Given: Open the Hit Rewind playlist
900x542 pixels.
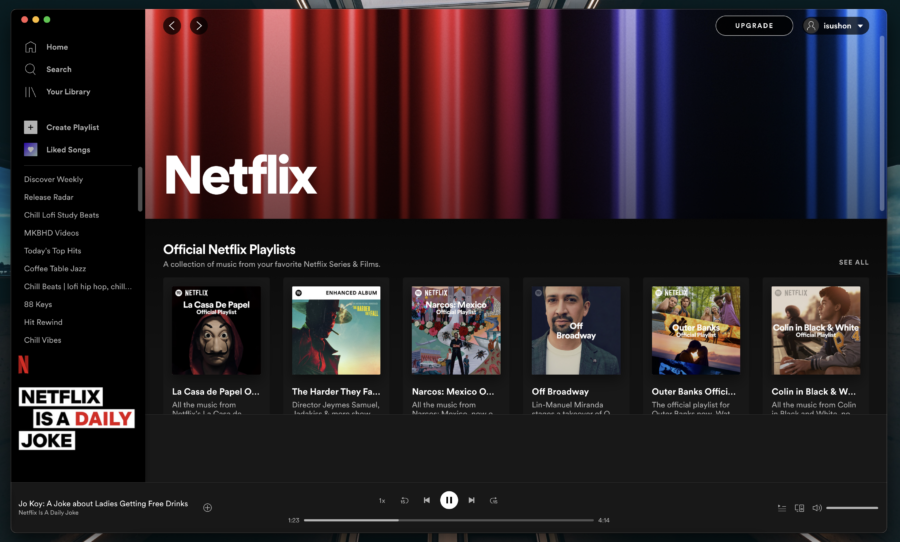Looking at the screenshot, I should pos(43,322).
